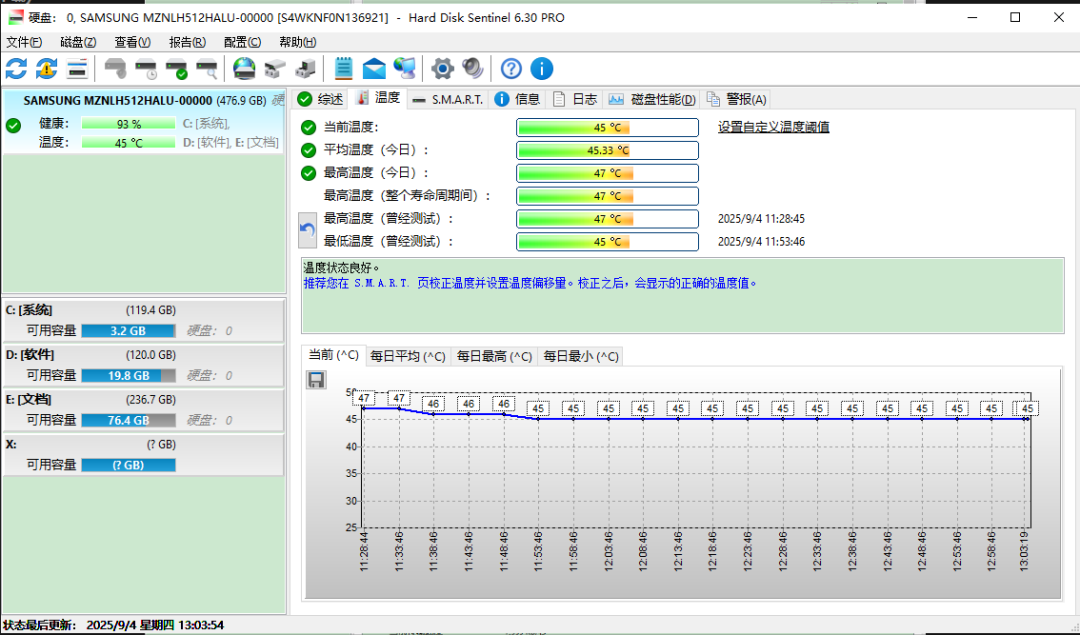This screenshot has width=1080, height=635.
Task: Click the globe with monitor network icon
Action: click(404, 69)
